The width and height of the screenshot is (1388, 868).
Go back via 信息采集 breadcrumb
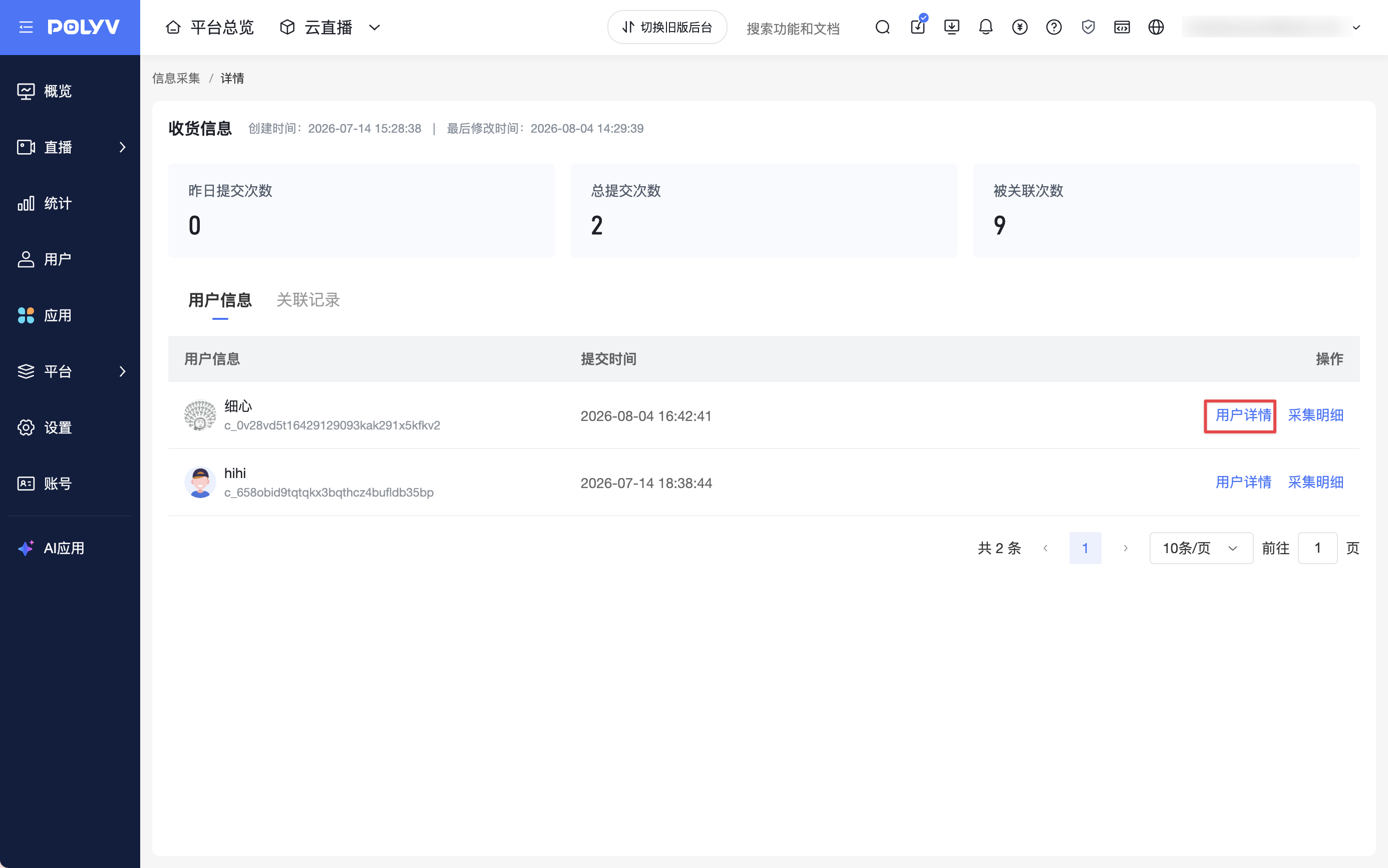[x=176, y=78]
